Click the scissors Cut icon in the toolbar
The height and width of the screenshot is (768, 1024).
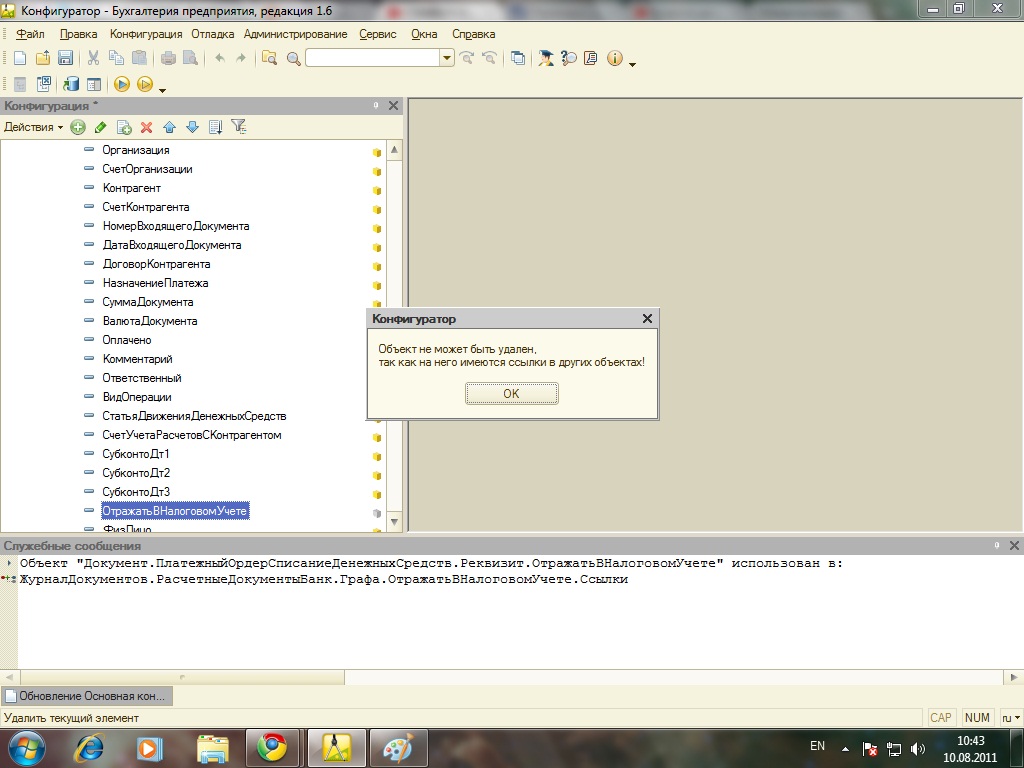coord(93,58)
